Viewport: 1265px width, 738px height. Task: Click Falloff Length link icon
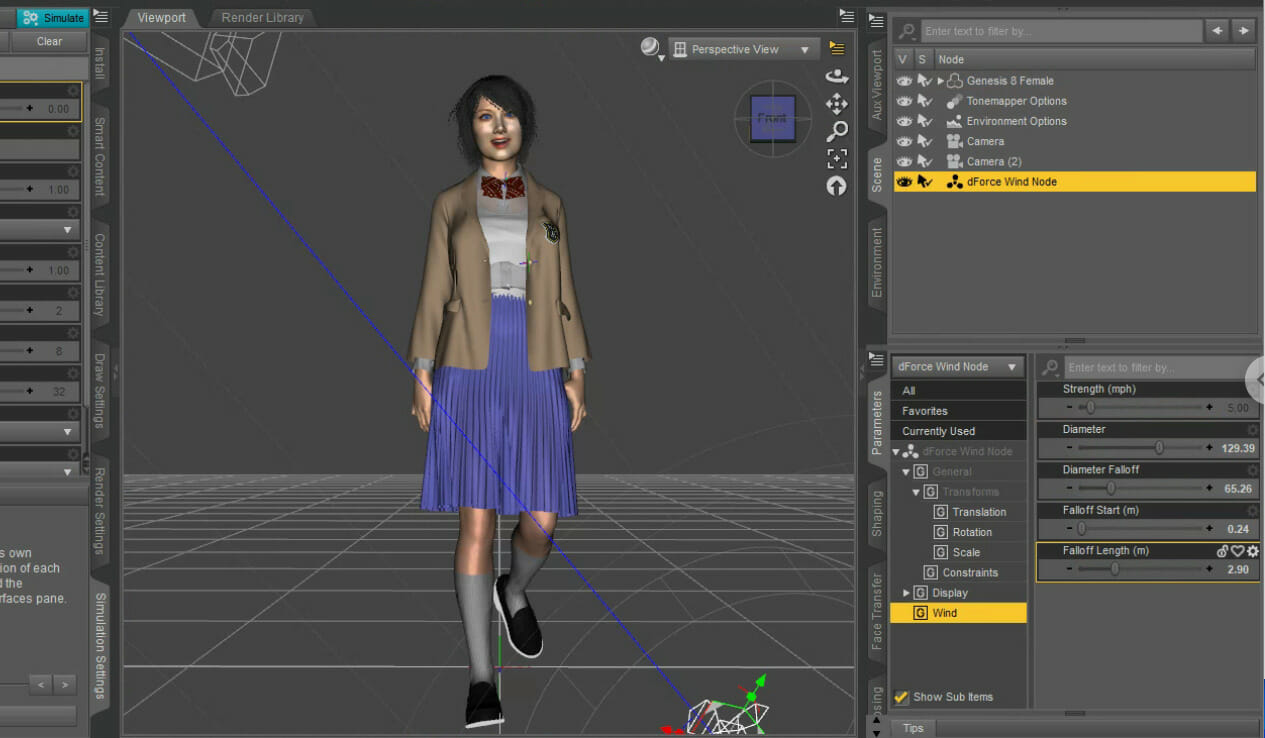[x=1222, y=551]
